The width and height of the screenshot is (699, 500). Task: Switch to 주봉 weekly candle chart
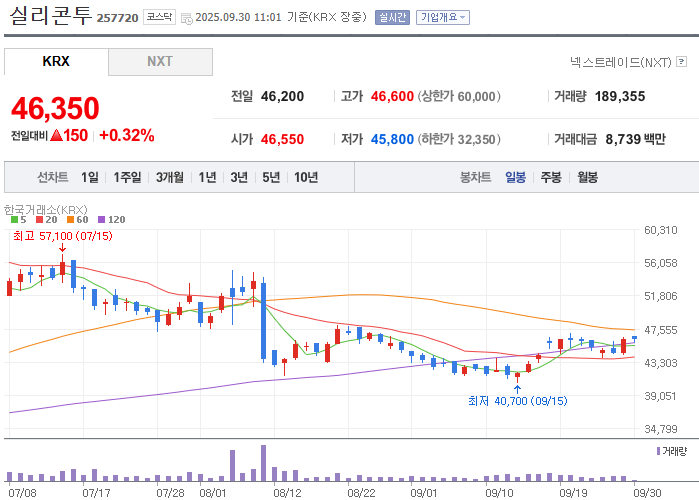[551, 177]
